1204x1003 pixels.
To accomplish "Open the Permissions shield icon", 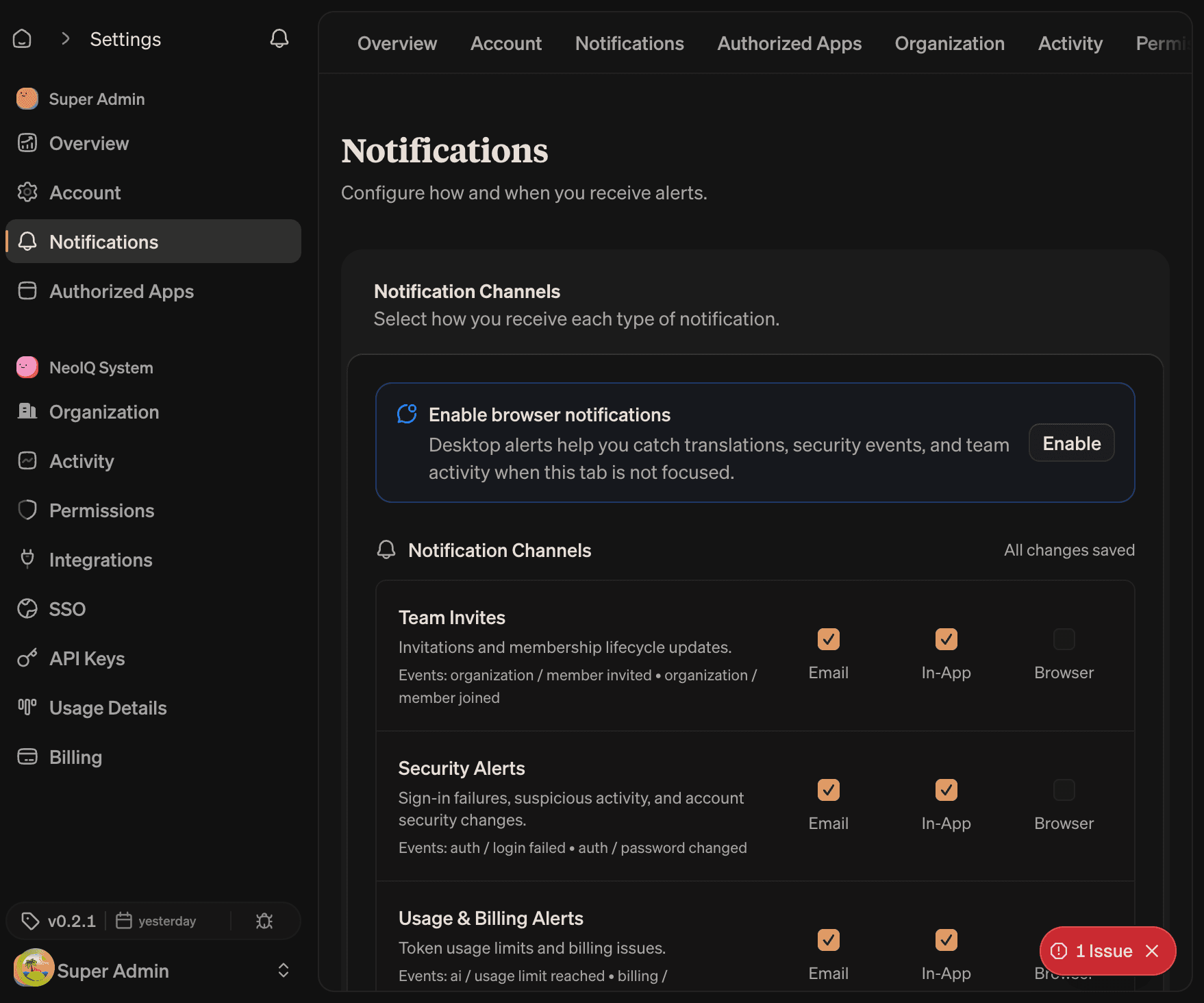I will pos(27,510).
